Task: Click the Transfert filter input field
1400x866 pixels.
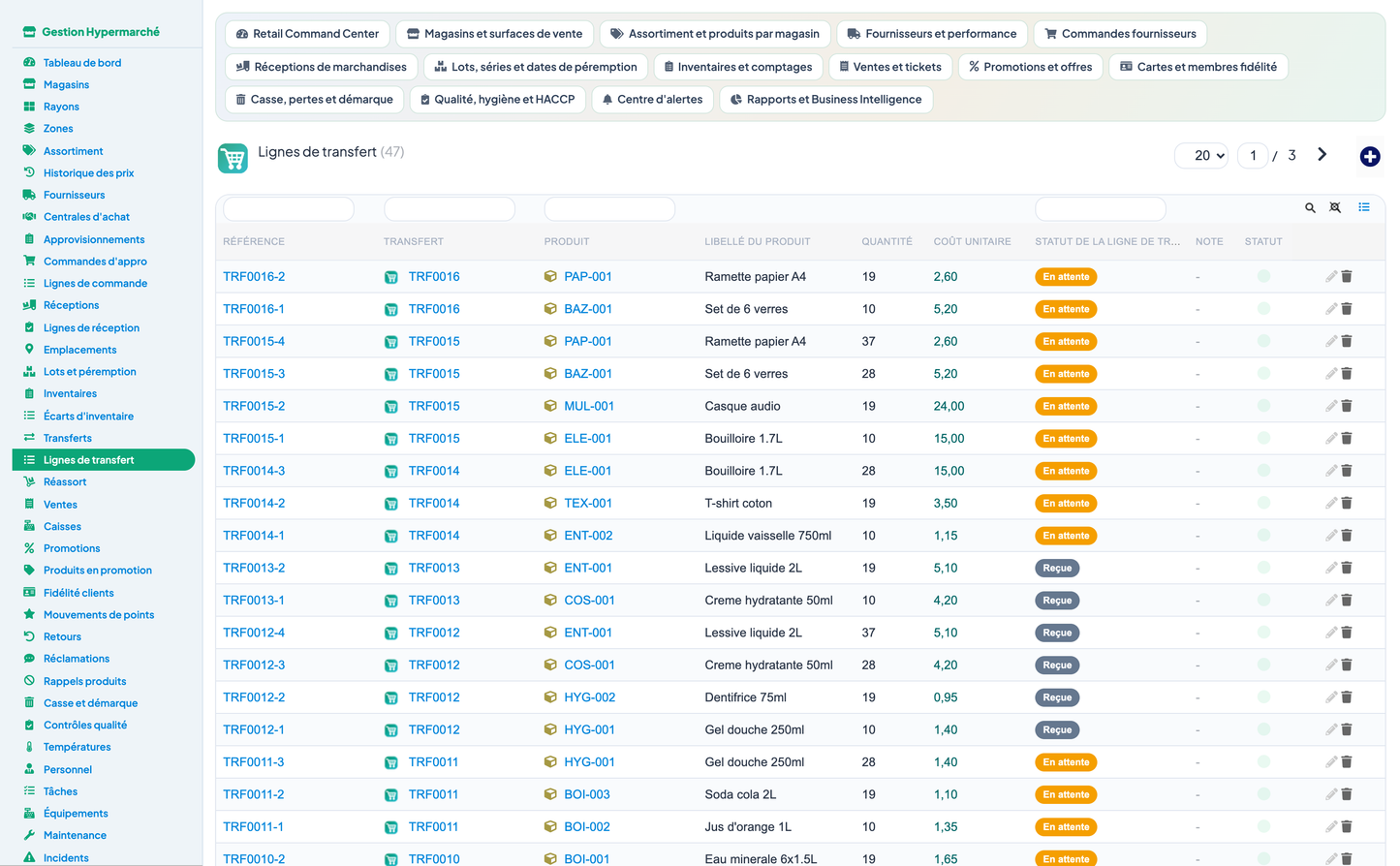Action: pyautogui.click(x=450, y=208)
